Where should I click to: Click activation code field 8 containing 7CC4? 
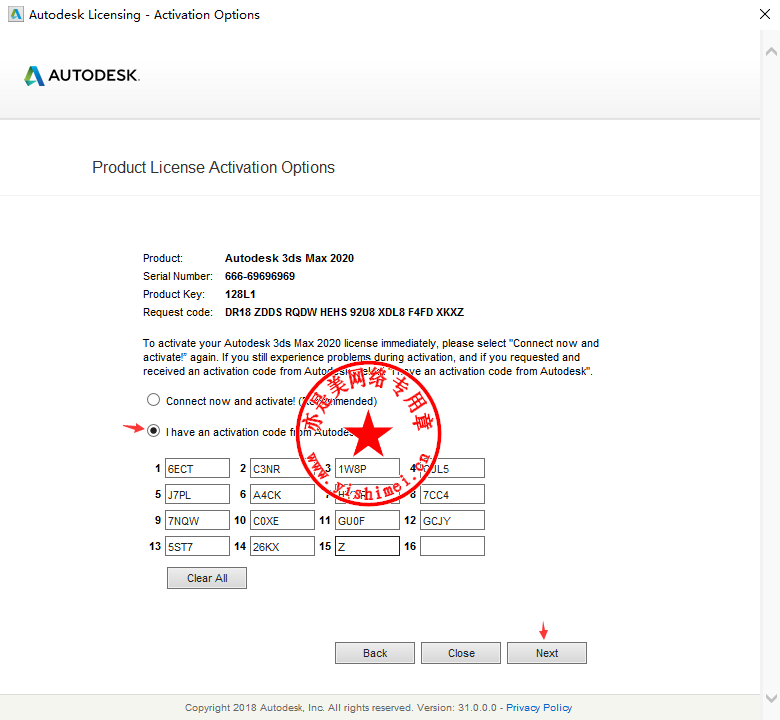tap(452, 494)
